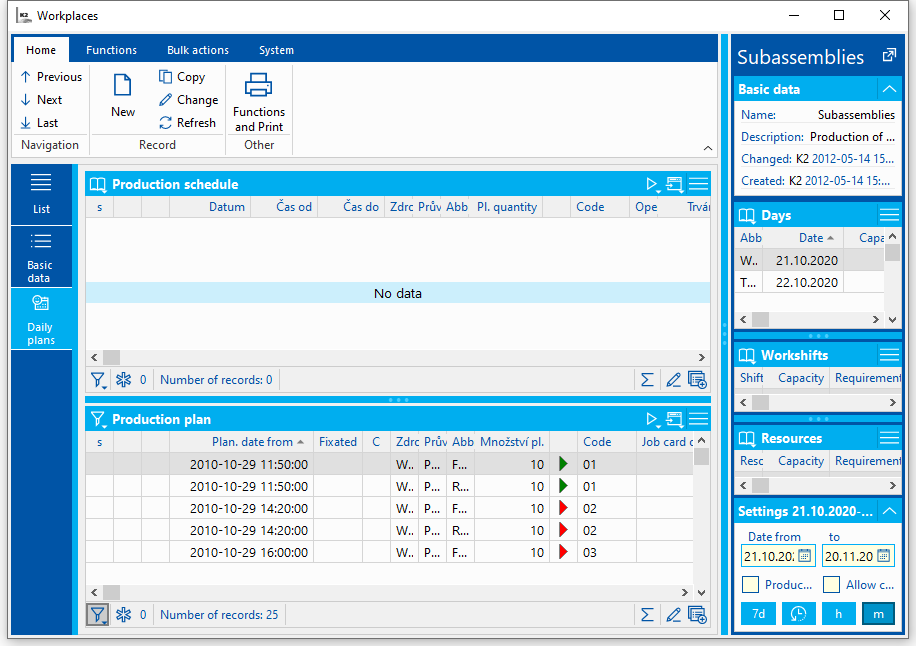Click the Fixated column header
This screenshot has width=916, height=646.
tap(338, 442)
